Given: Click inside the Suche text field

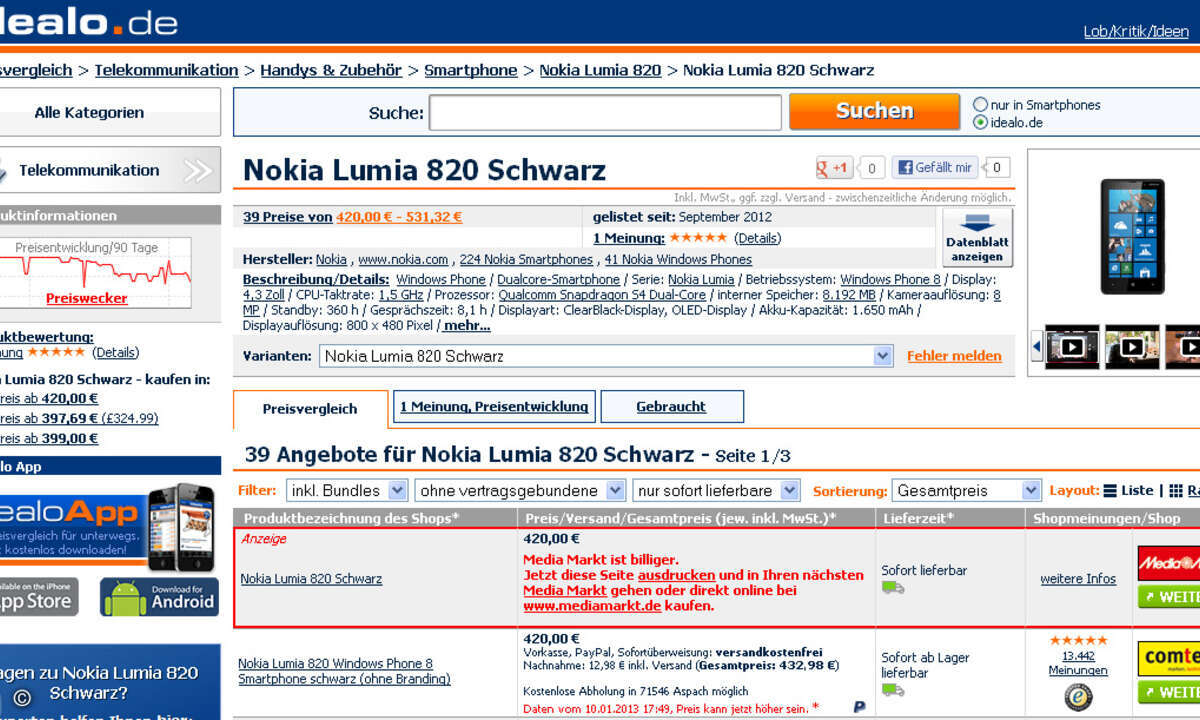Looking at the screenshot, I should [x=605, y=112].
